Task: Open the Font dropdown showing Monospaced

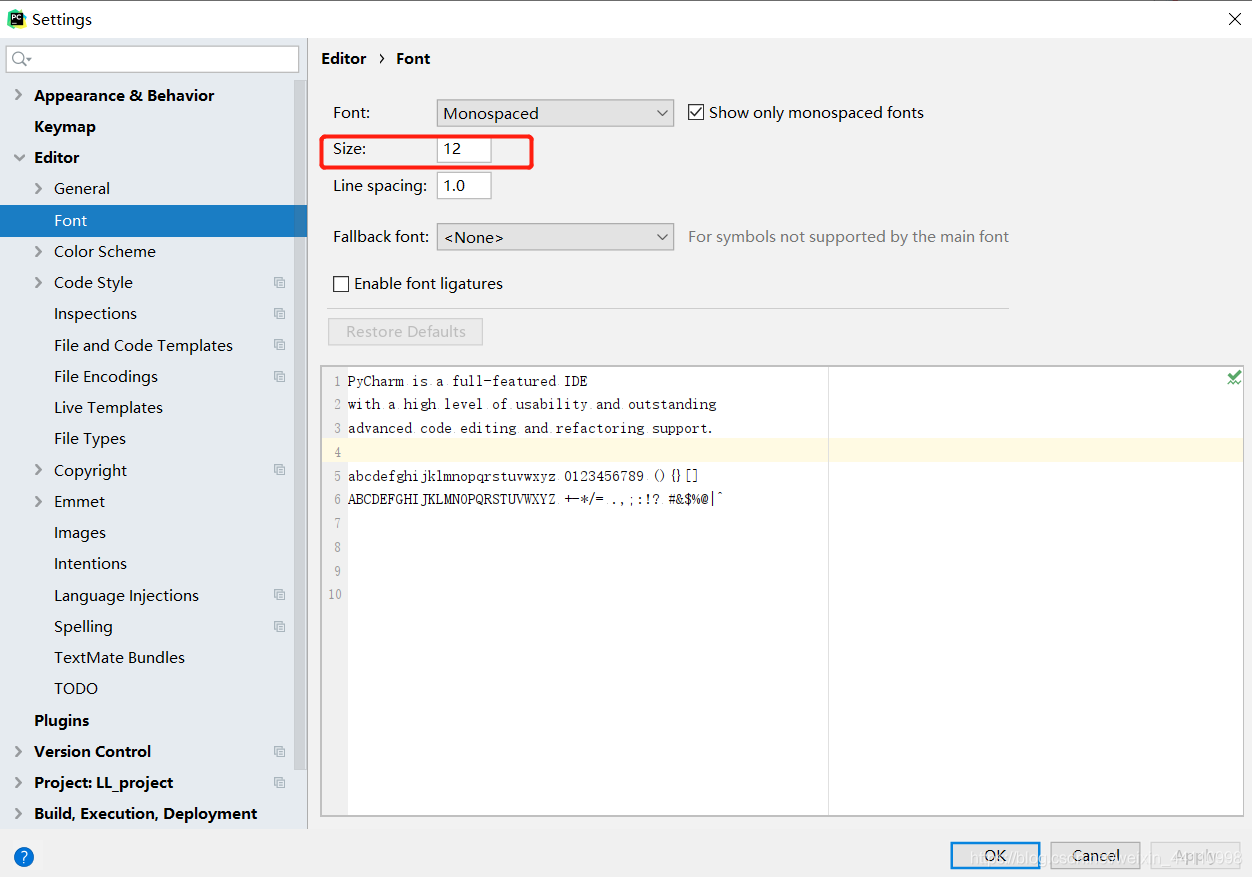Action: point(555,113)
